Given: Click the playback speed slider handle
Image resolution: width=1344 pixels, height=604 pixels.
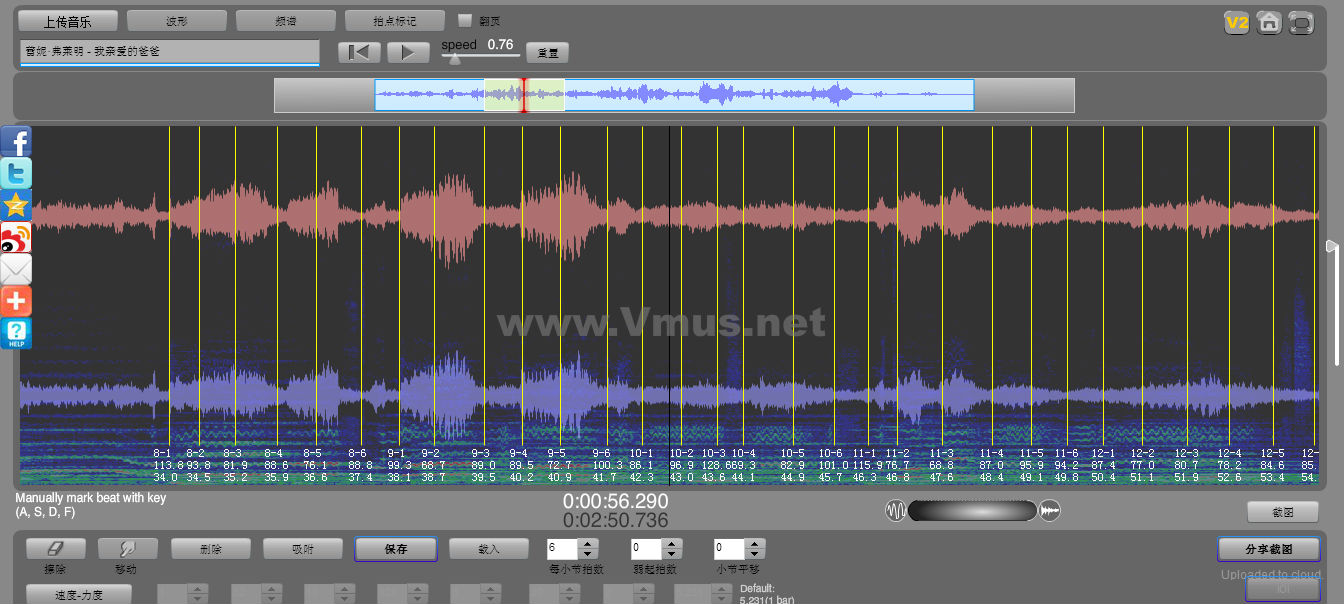Looking at the screenshot, I should point(455,59).
